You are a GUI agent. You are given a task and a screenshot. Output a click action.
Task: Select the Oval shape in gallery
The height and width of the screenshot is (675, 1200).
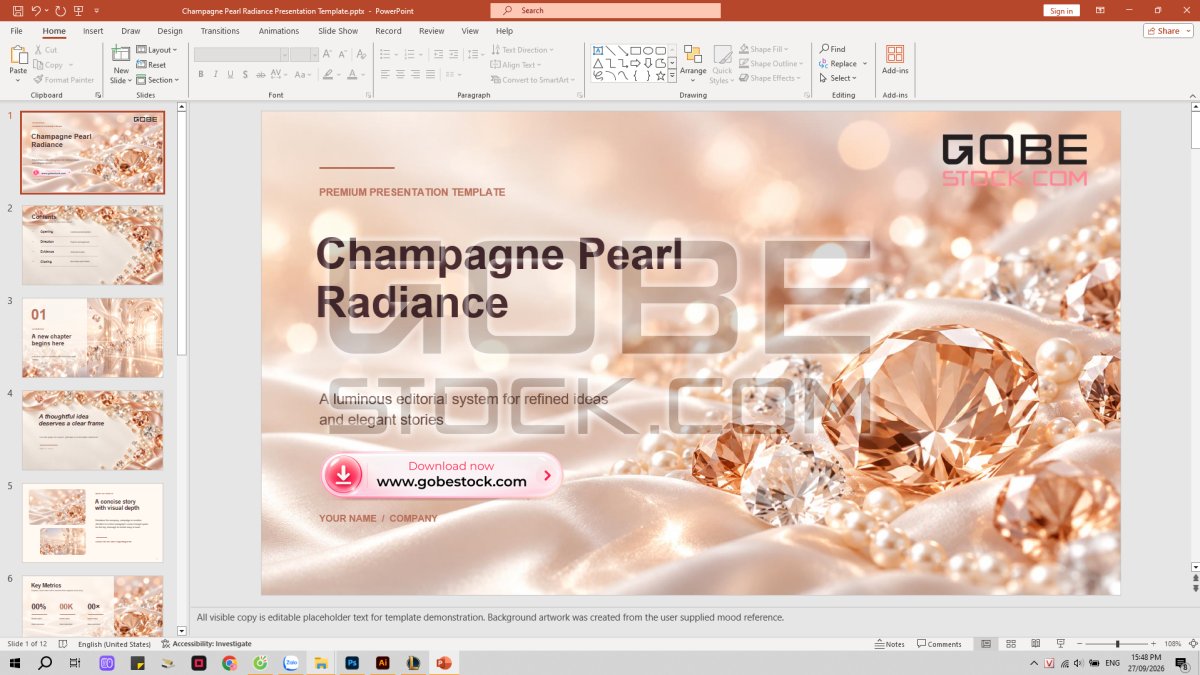click(648, 51)
